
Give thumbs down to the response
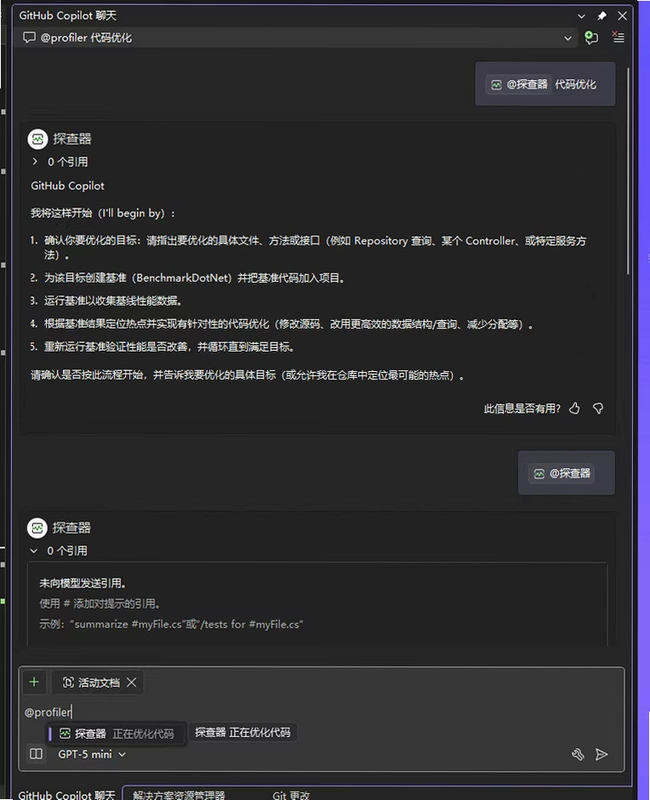(x=598, y=408)
